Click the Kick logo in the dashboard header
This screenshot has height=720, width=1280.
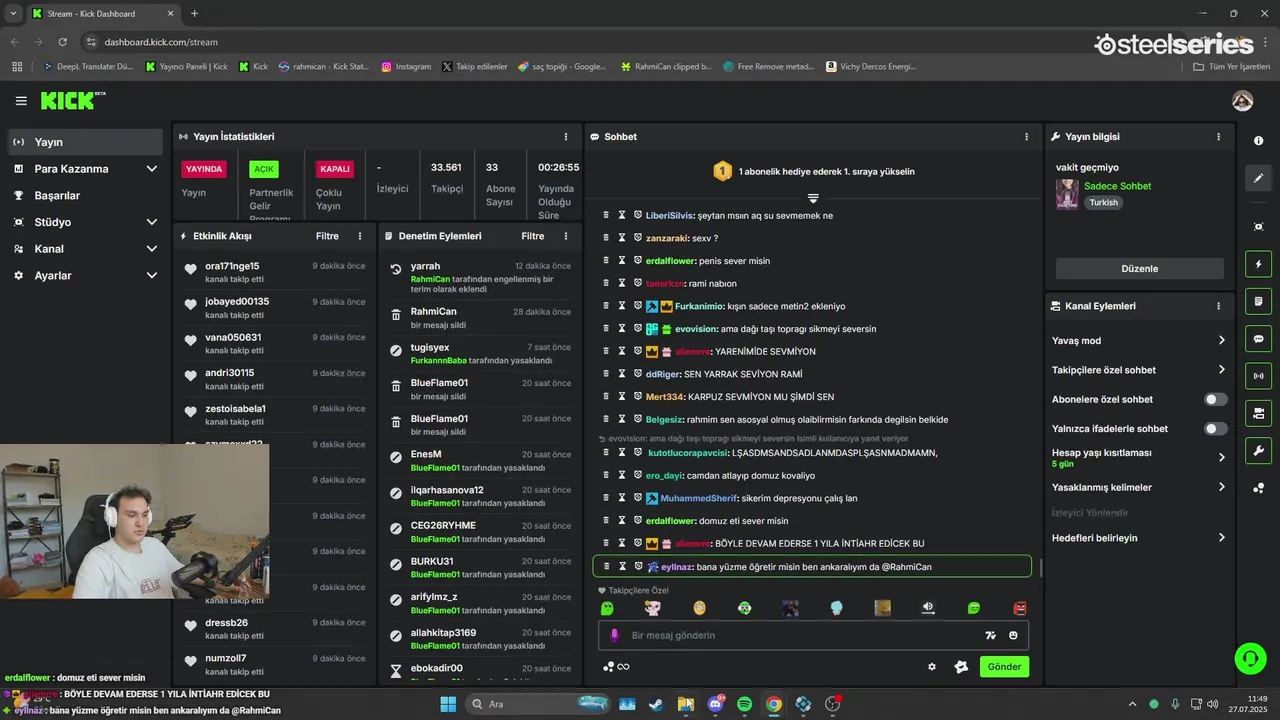point(73,101)
